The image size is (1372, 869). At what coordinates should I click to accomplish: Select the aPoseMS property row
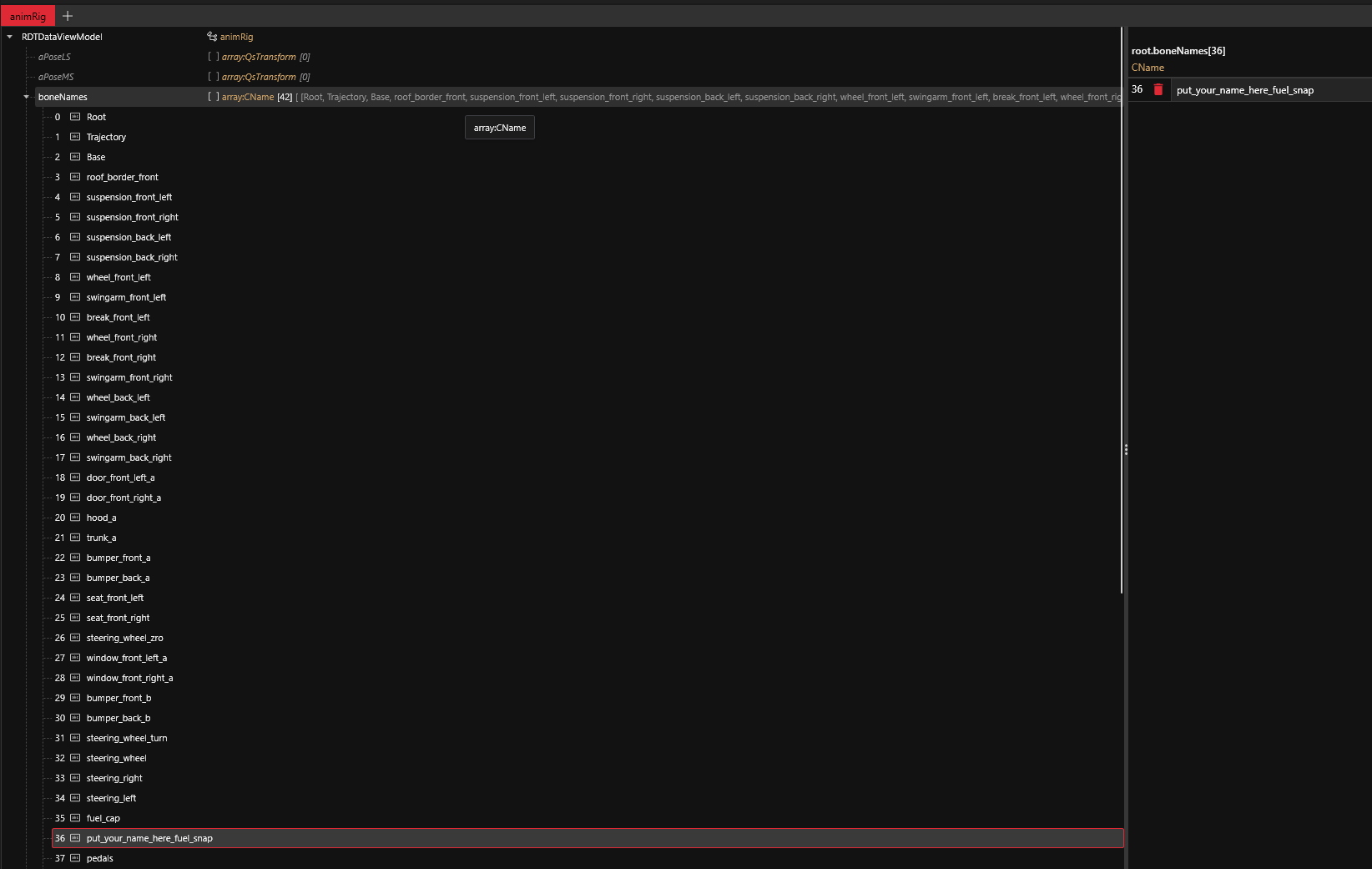(56, 77)
